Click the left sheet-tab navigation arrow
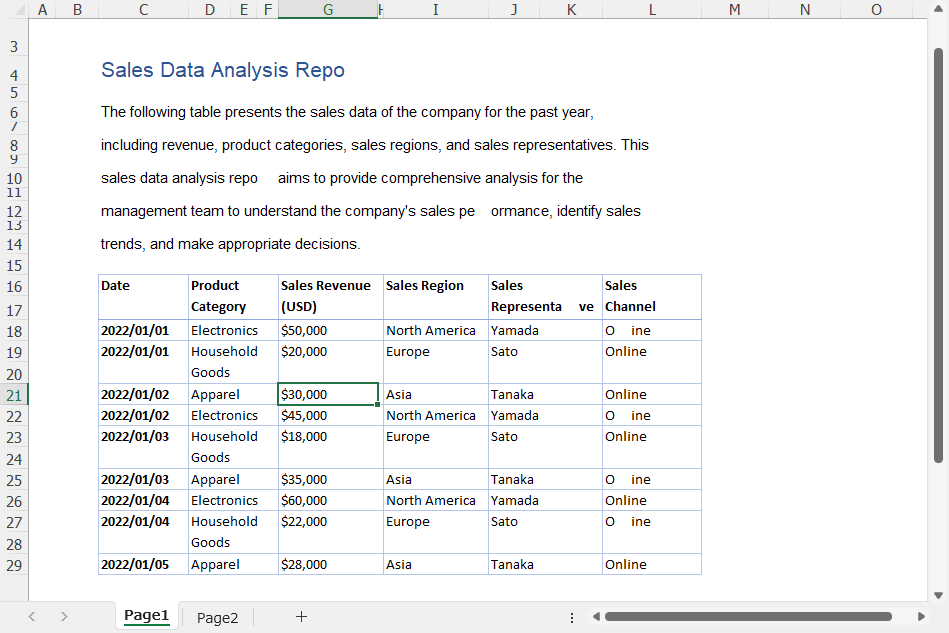949x633 pixels. (x=31, y=616)
